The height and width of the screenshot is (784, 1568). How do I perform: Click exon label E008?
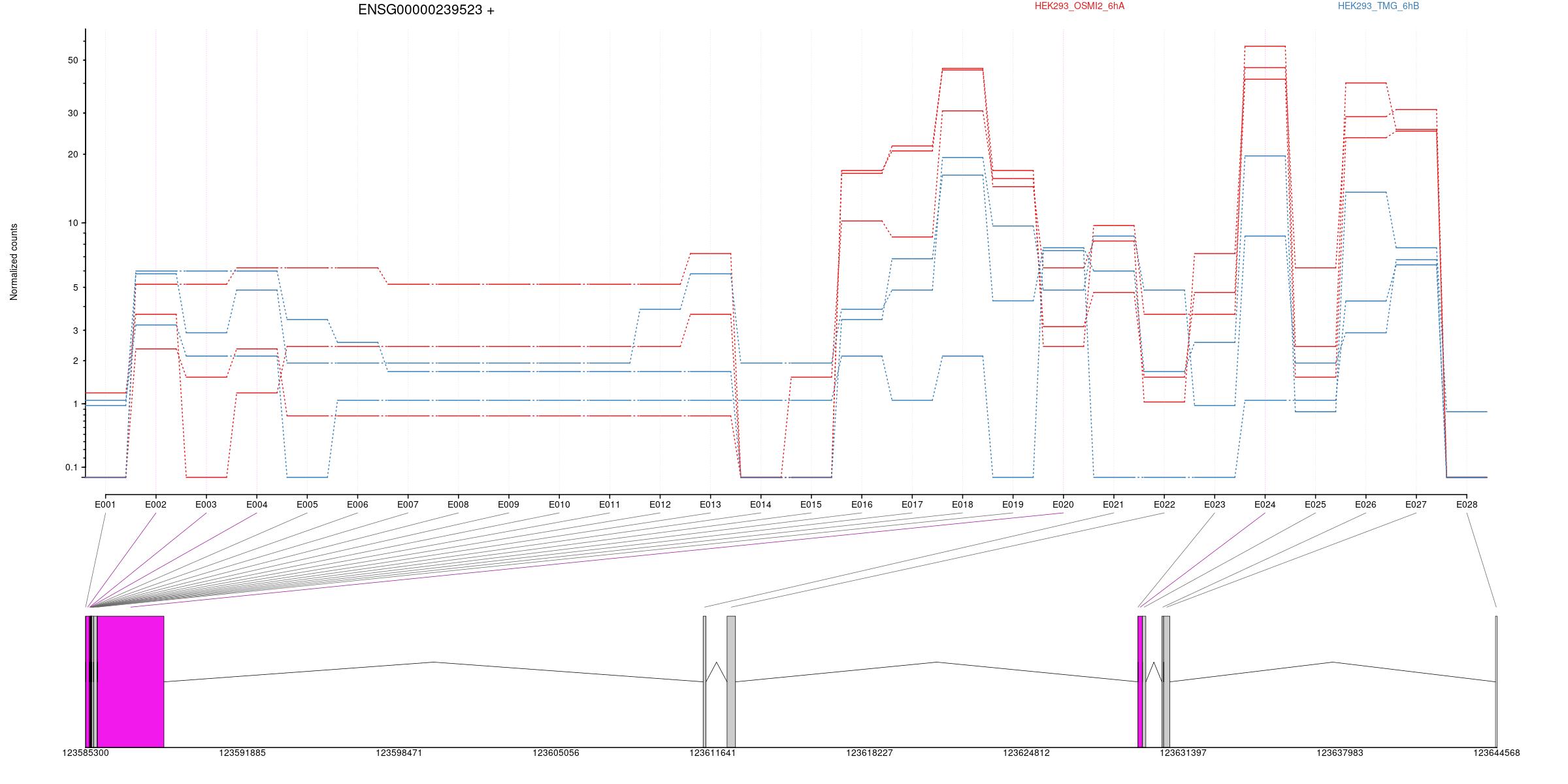coord(458,504)
